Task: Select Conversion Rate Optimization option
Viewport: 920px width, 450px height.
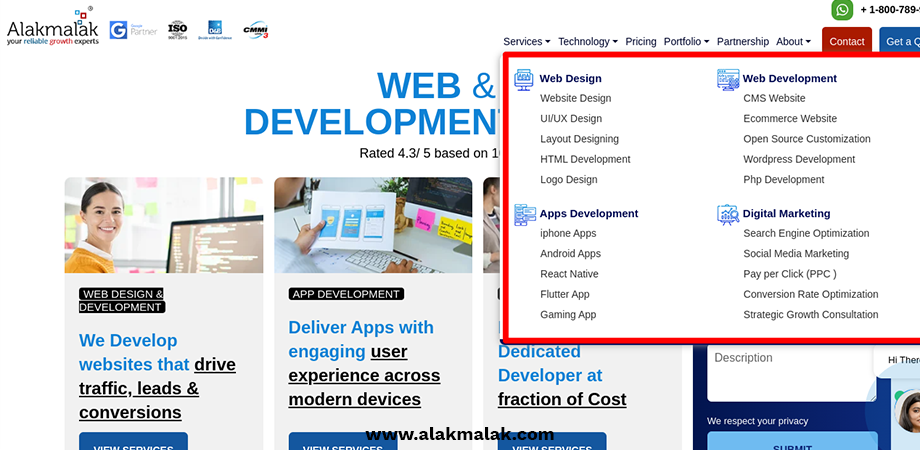Action: pyautogui.click(x=810, y=295)
